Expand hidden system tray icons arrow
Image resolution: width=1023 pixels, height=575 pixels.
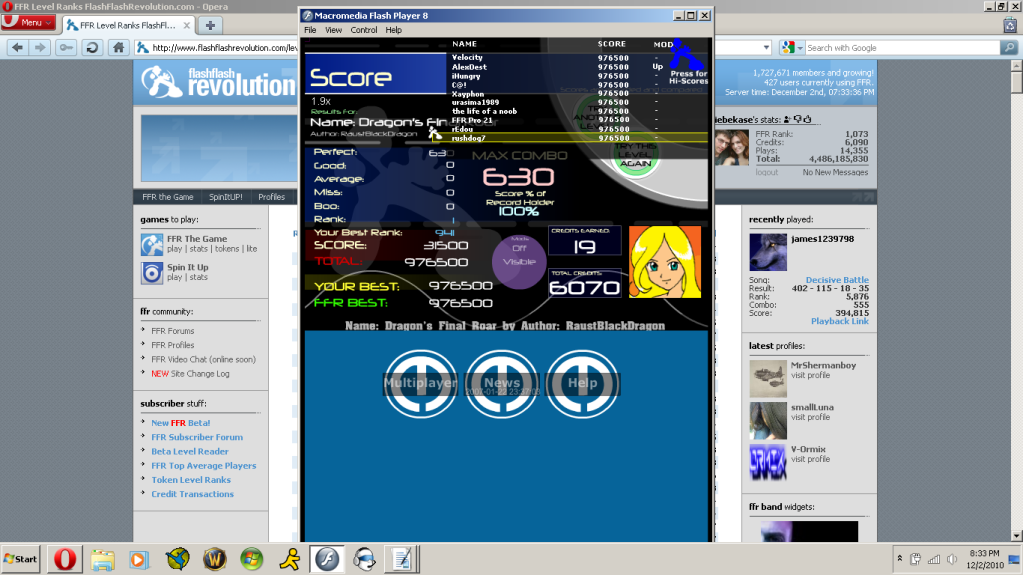click(900, 558)
